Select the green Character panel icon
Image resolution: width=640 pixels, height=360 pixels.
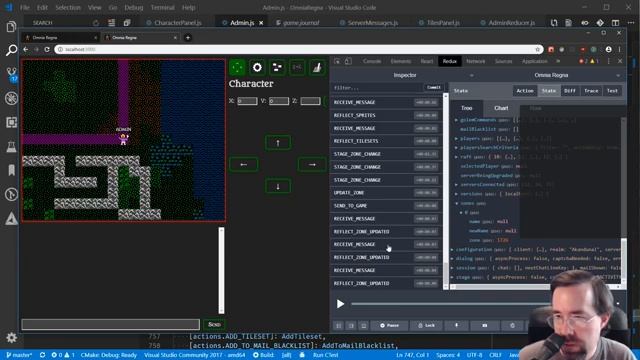[237, 68]
